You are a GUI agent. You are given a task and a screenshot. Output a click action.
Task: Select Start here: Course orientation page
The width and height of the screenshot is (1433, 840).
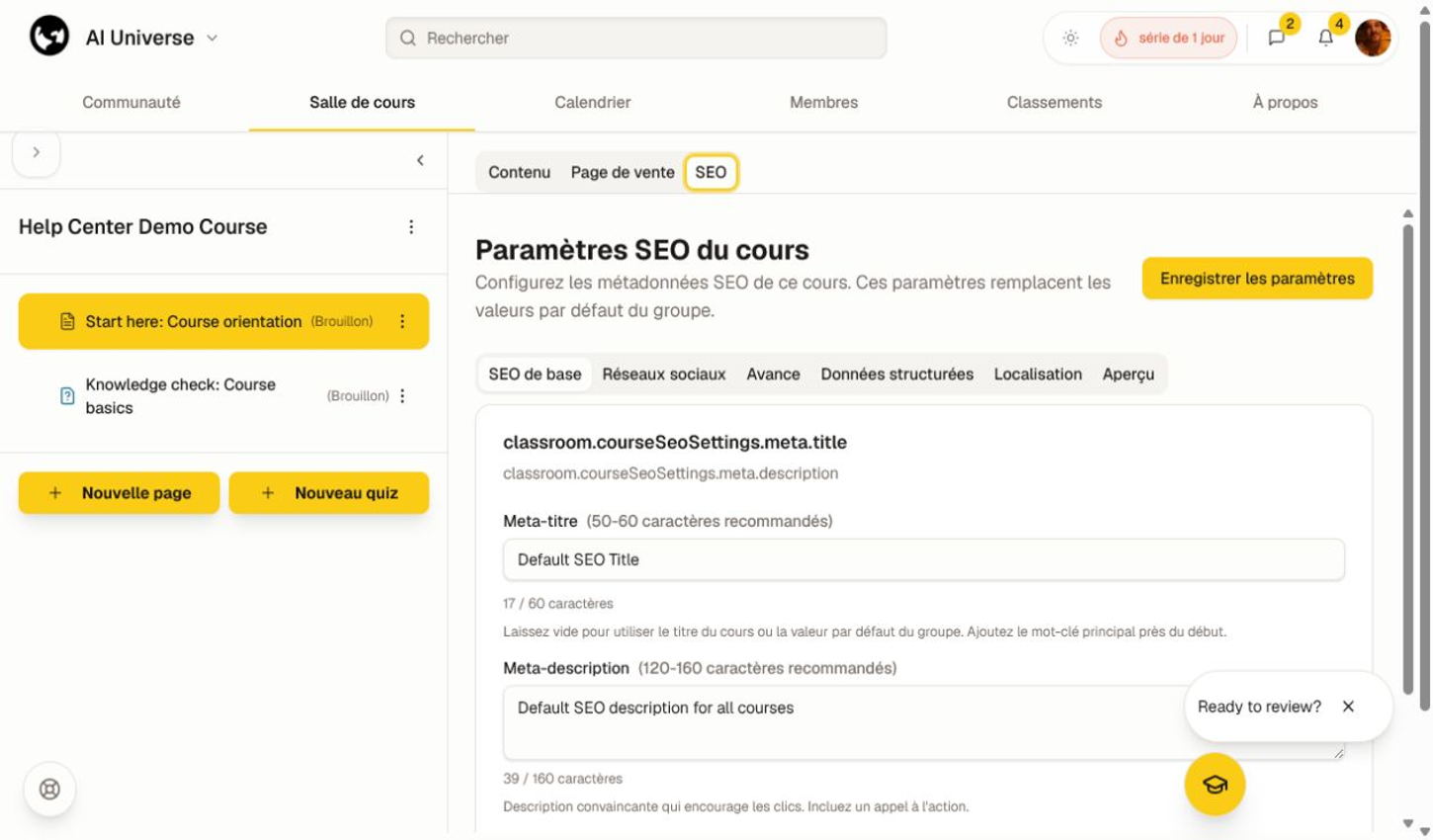click(223, 321)
